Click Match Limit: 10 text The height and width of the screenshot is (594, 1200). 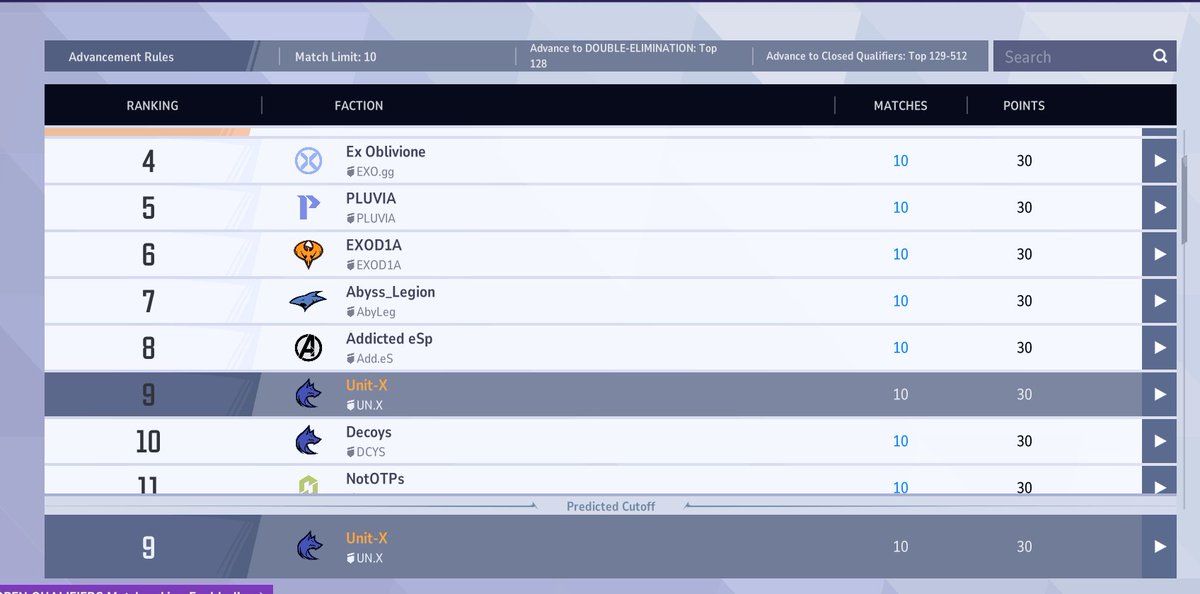336,57
